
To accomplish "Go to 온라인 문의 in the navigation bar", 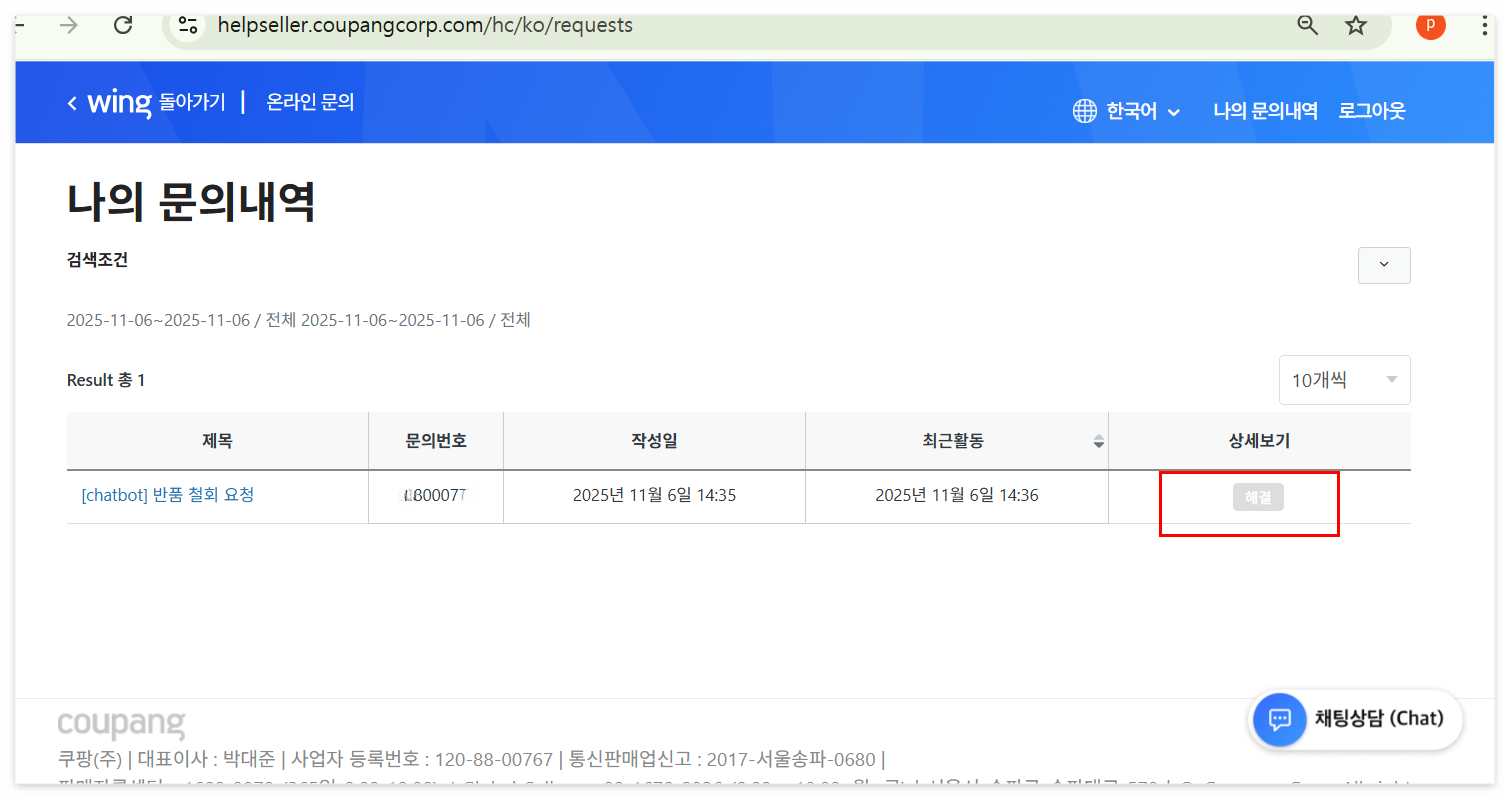I will [x=310, y=101].
